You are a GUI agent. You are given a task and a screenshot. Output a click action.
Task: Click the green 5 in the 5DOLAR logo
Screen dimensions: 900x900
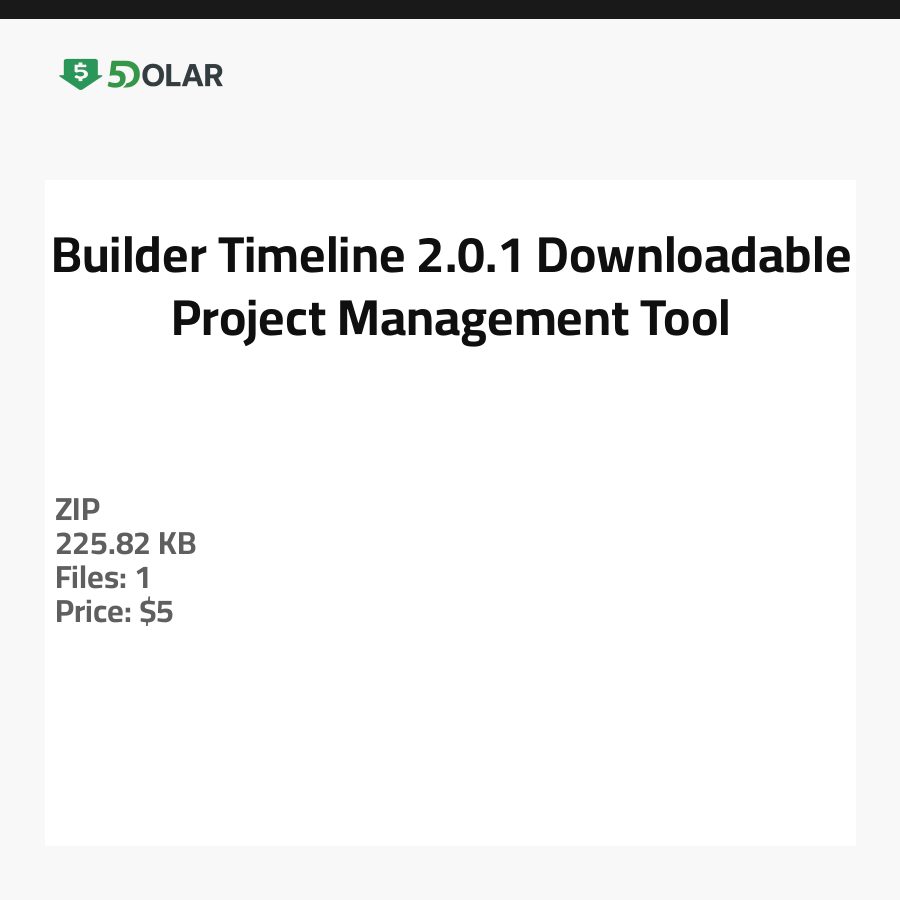pyautogui.click(x=115, y=75)
